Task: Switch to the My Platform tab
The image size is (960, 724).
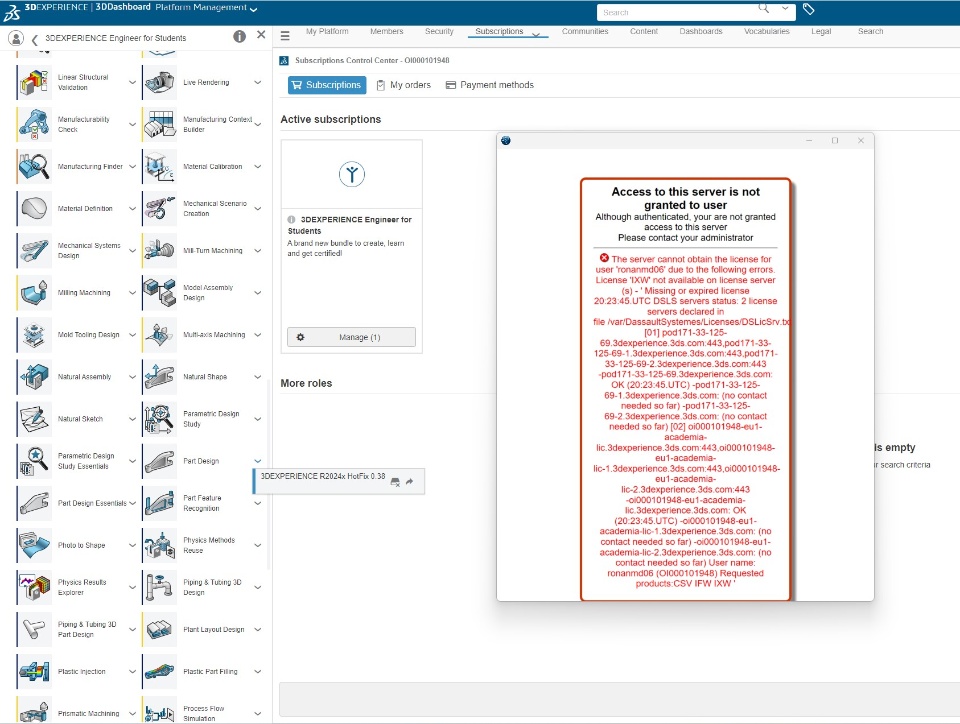Action: [327, 31]
